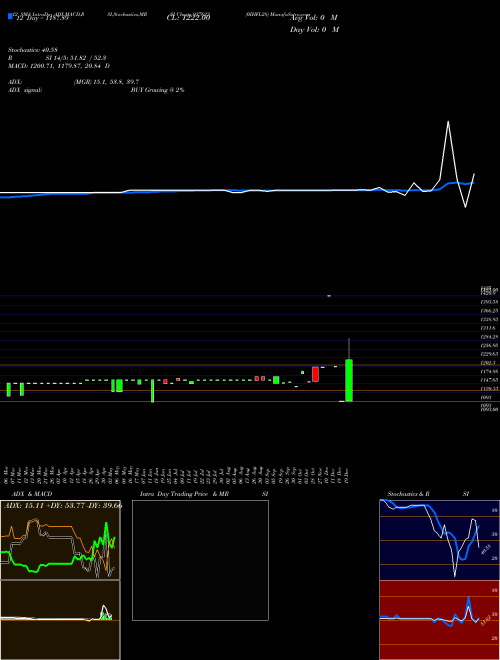Click the 'Stochastics & RSI' panel title

pos(428,494)
